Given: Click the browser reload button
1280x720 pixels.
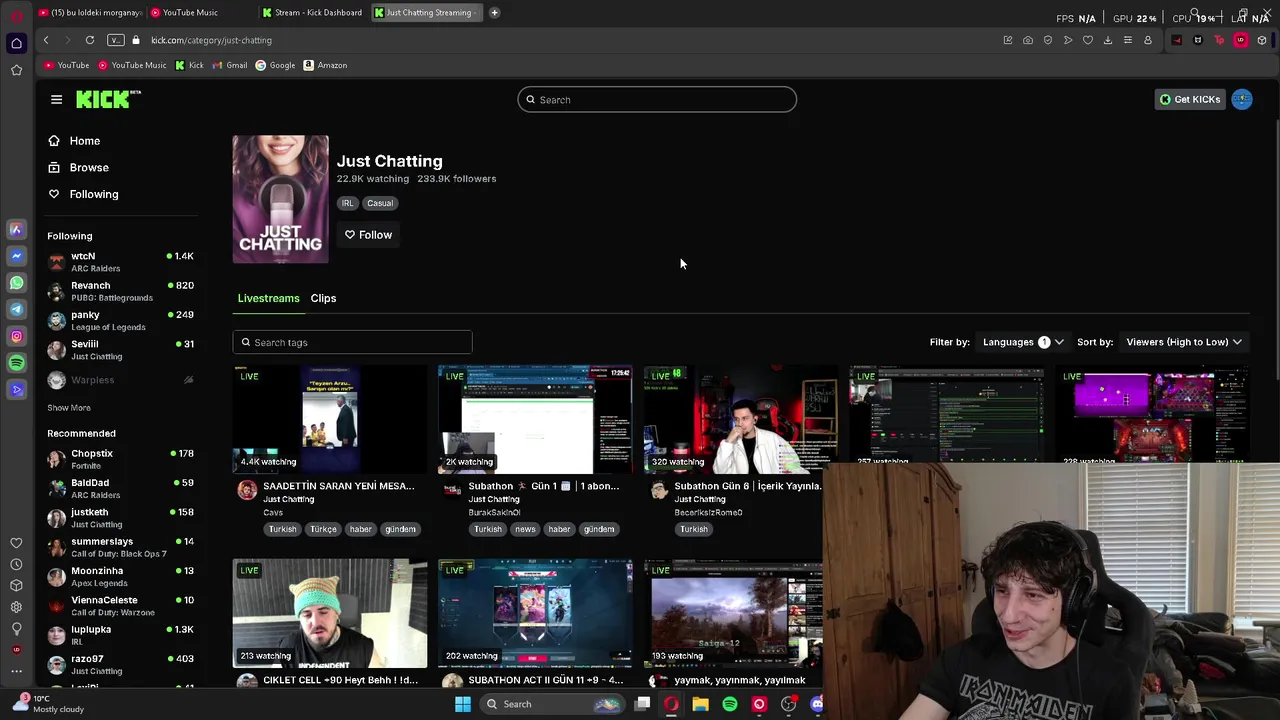Looking at the screenshot, I should (x=90, y=40).
